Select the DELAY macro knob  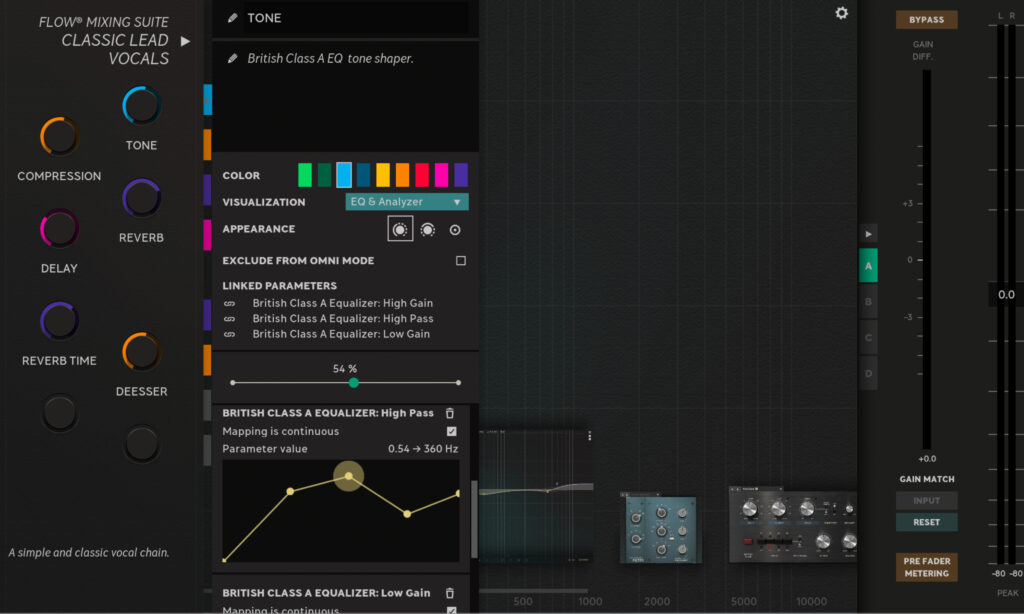[59, 229]
